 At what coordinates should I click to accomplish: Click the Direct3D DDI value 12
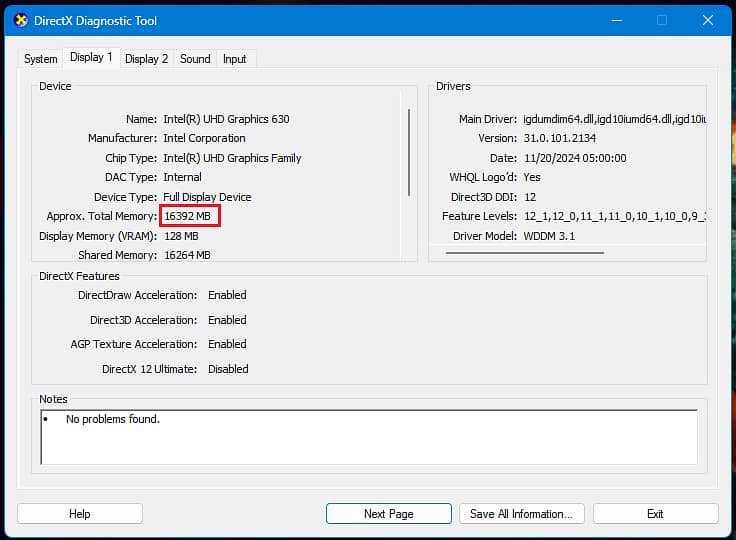(530, 197)
